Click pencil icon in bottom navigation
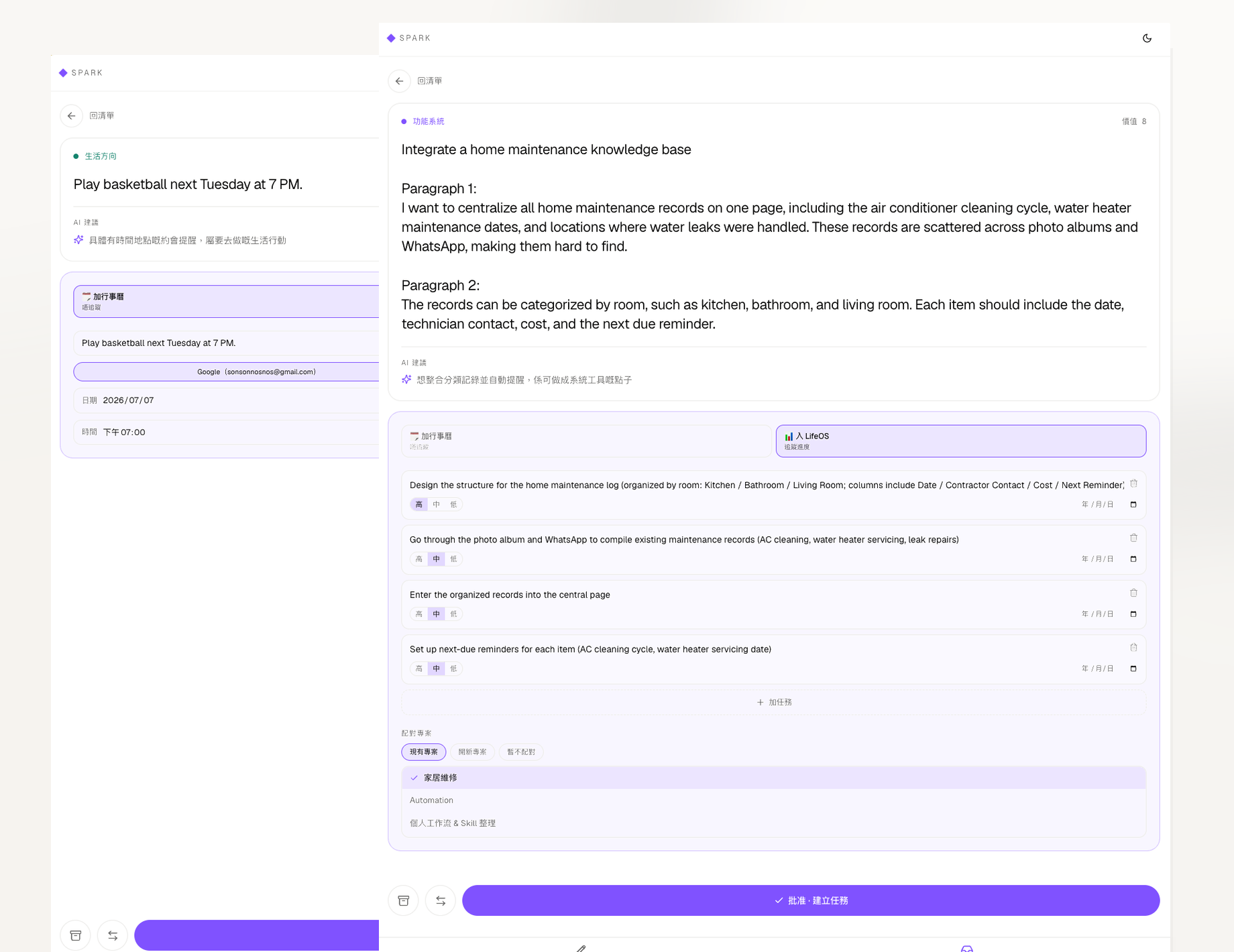The width and height of the screenshot is (1234, 952). (x=581, y=948)
